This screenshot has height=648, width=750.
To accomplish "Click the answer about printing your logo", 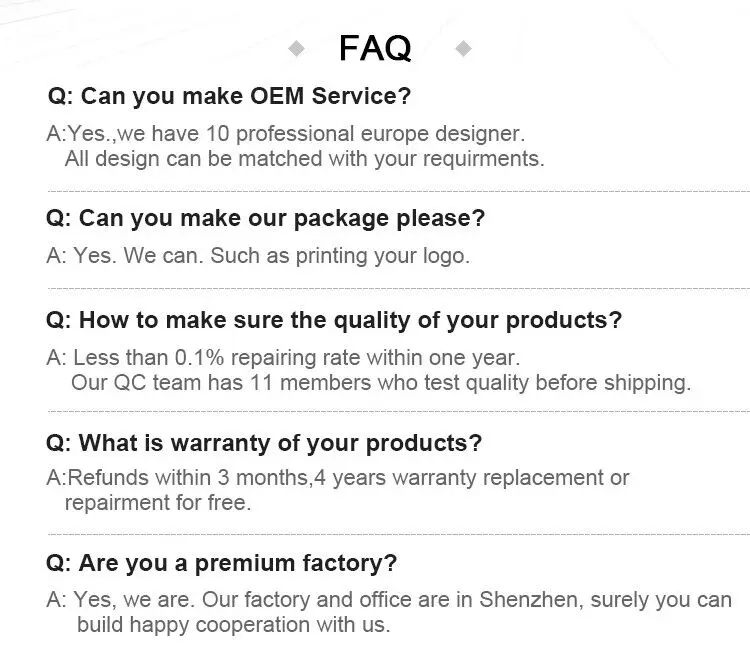I will tap(258, 255).
